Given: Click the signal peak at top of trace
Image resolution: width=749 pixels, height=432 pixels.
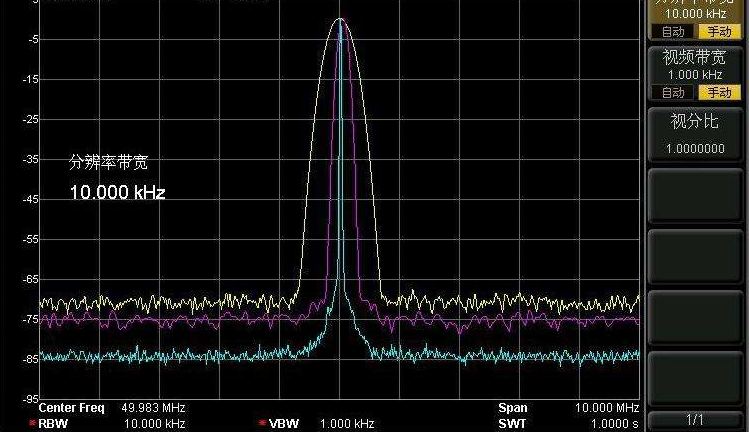Looking at the screenshot, I should click(x=340, y=20).
